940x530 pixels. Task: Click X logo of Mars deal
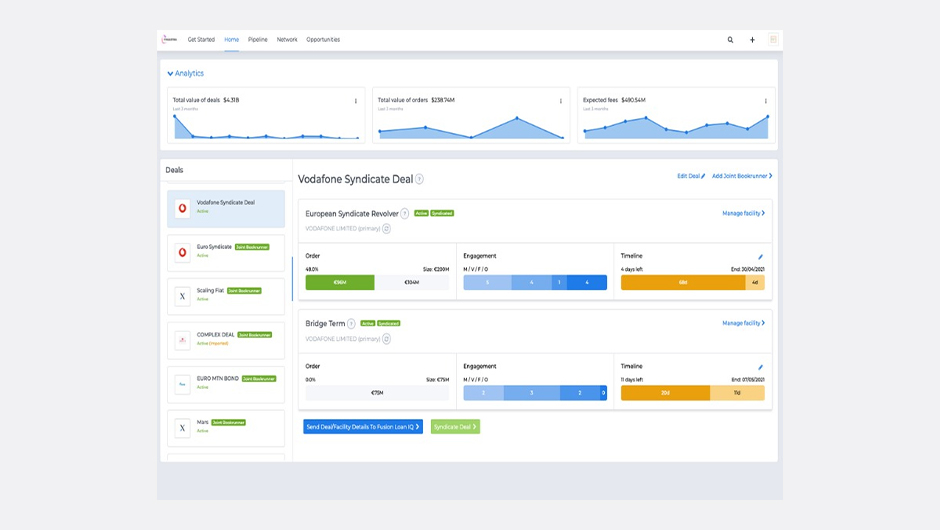tap(182, 428)
